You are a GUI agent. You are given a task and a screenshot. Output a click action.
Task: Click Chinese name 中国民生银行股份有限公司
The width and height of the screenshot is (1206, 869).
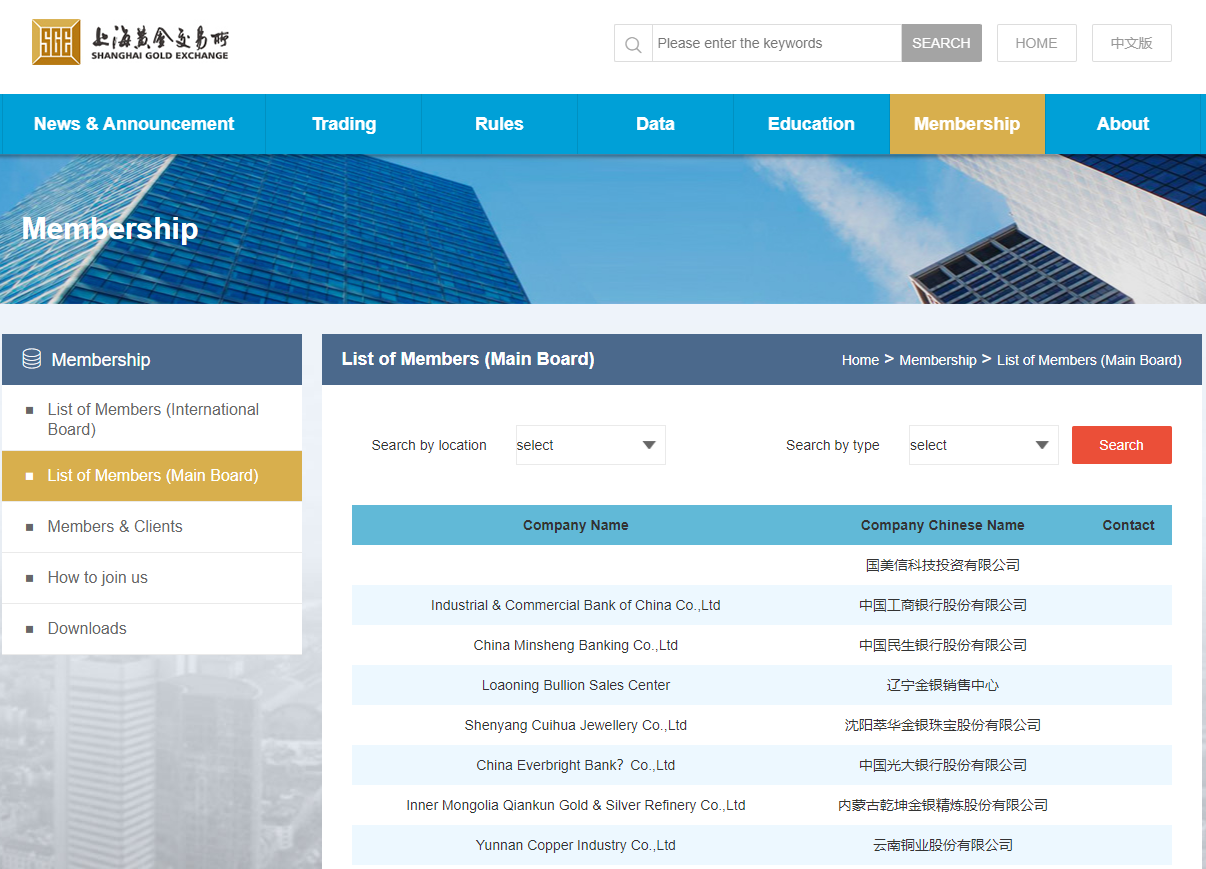click(943, 645)
